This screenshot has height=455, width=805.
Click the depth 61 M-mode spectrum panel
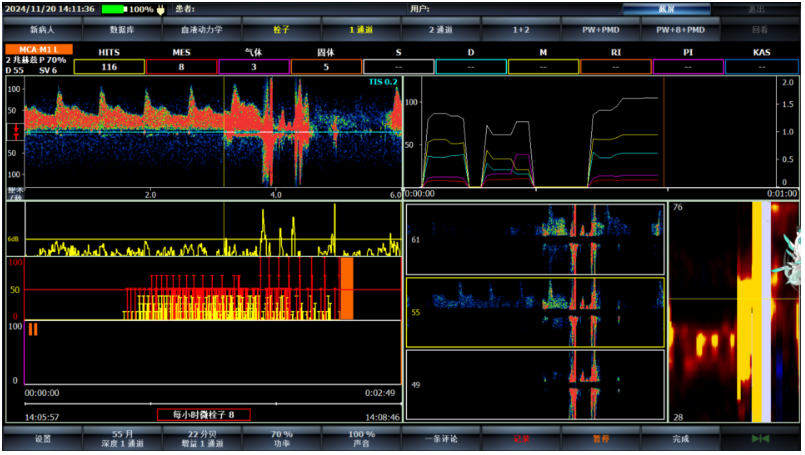[535, 239]
